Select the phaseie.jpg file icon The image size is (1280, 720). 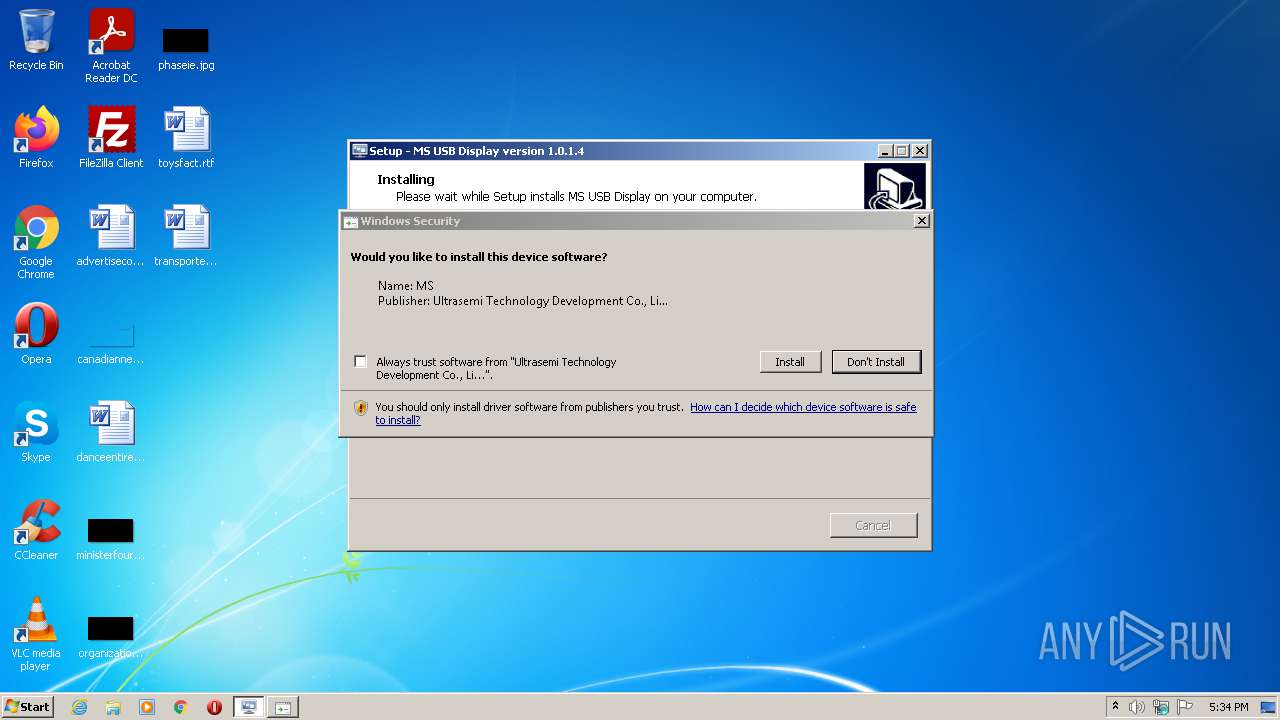coord(186,48)
